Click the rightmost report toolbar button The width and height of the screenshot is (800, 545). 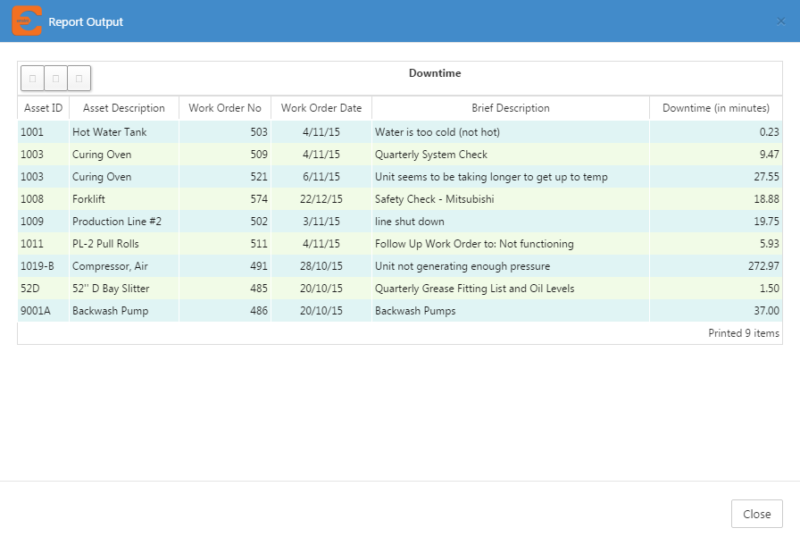pyautogui.click(x=79, y=77)
